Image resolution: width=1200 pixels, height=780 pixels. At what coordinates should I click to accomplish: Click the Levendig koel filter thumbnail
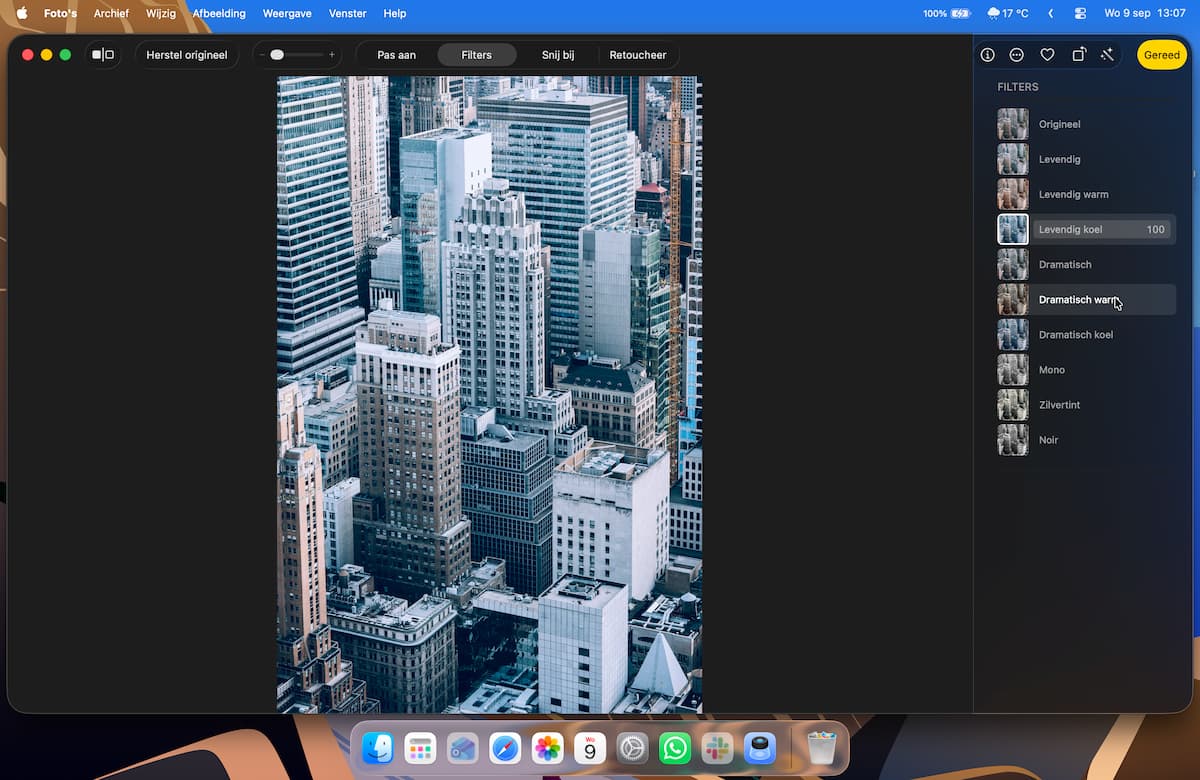point(1013,229)
